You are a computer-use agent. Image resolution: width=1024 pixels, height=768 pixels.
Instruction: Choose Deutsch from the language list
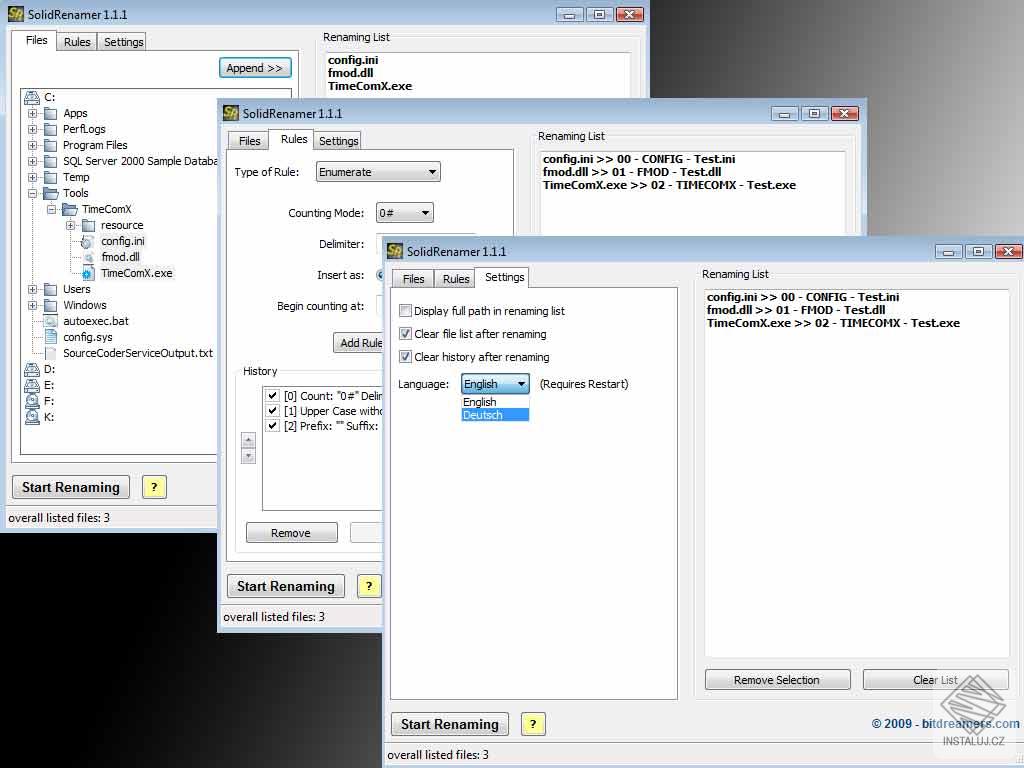tap(495, 415)
